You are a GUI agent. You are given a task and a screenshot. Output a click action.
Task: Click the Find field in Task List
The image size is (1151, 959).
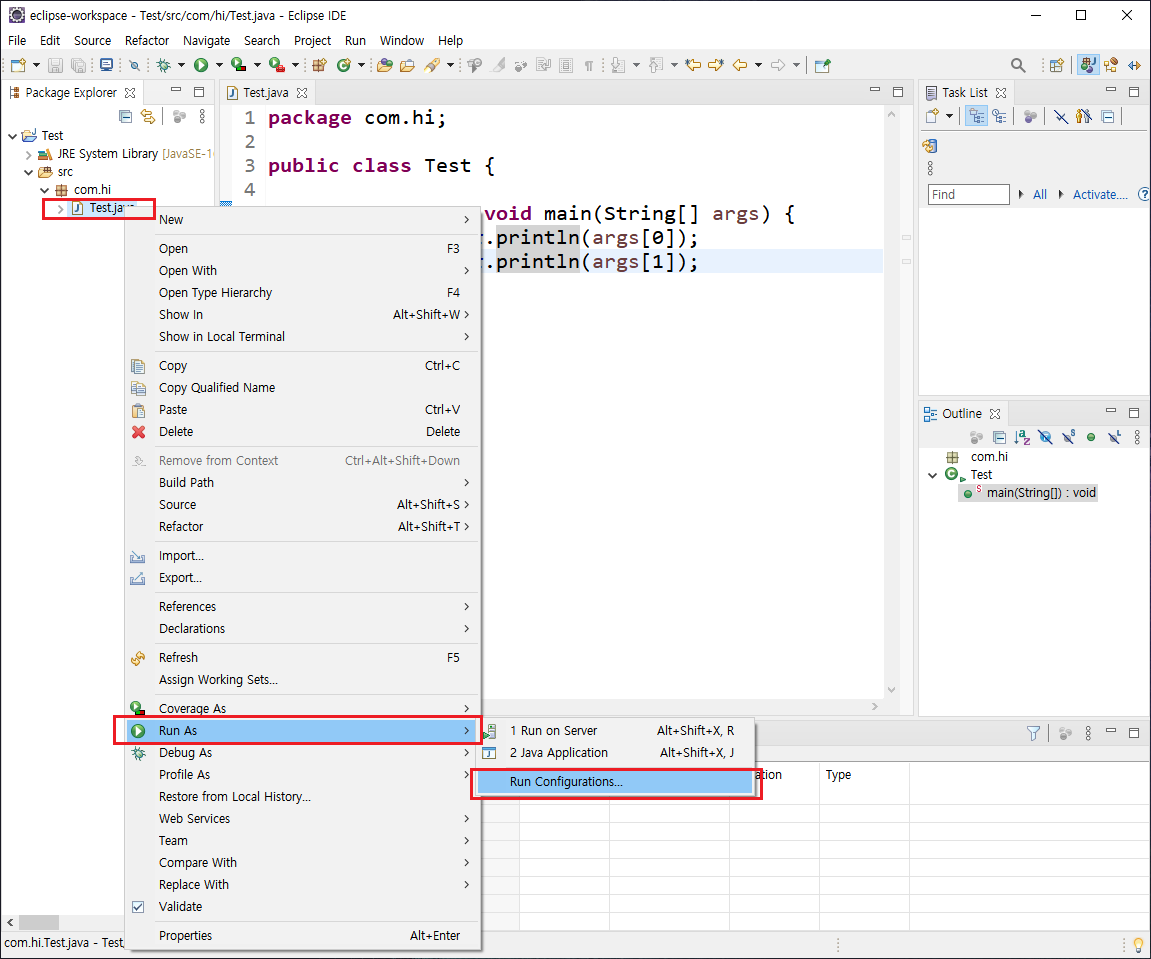[968, 195]
